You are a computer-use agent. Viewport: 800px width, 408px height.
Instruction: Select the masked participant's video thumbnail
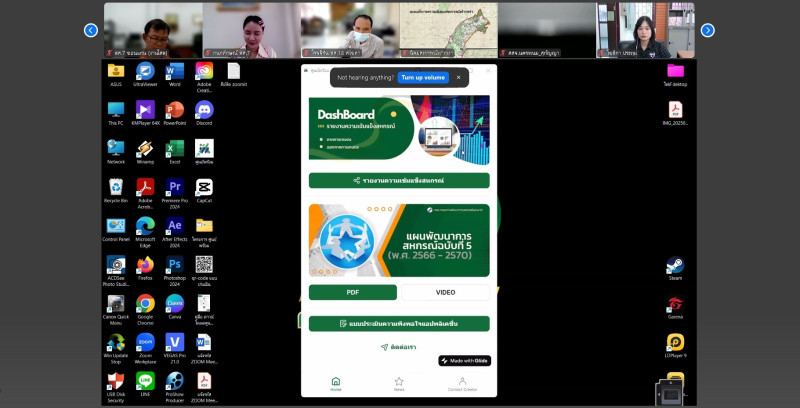(350, 30)
